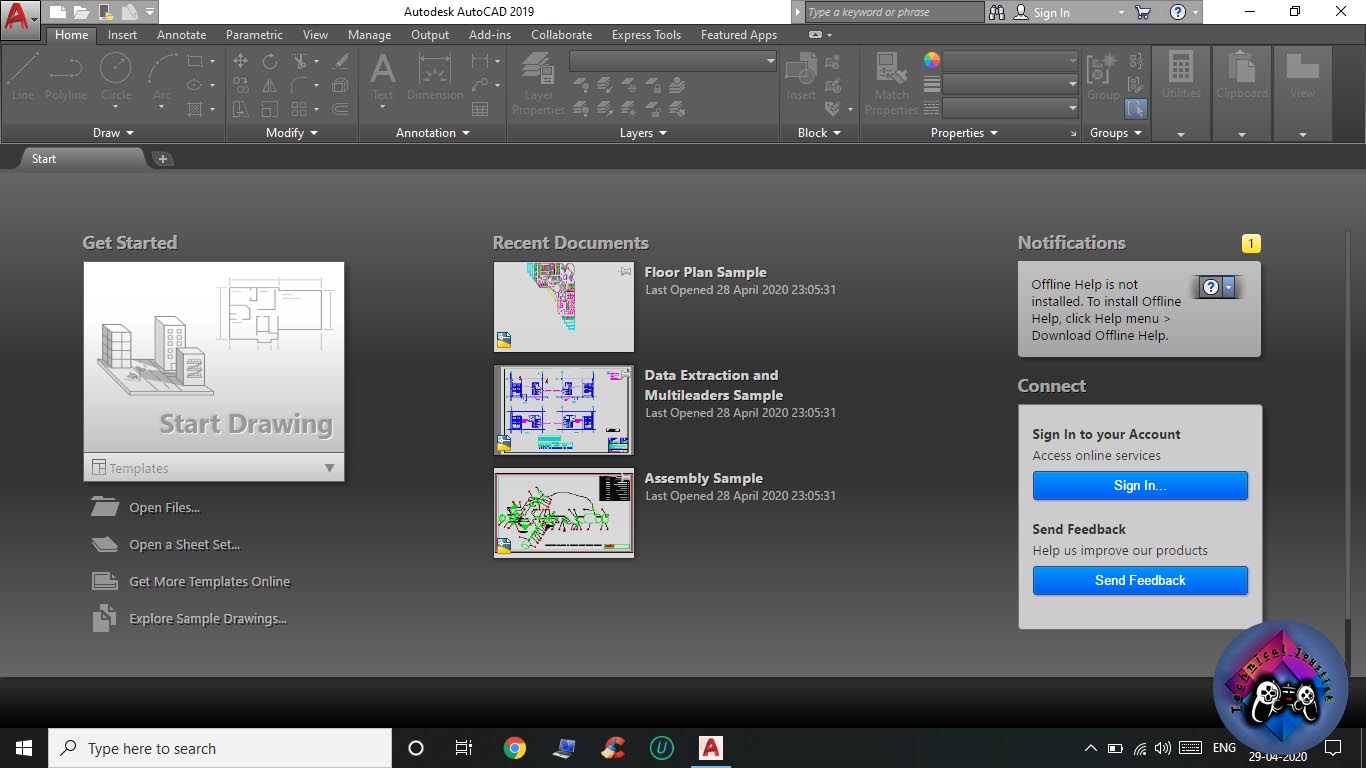The width and height of the screenshot is (1366, 768).
Task: Pin the Floor Plan Sample document
Action: [x=626, y=271]
